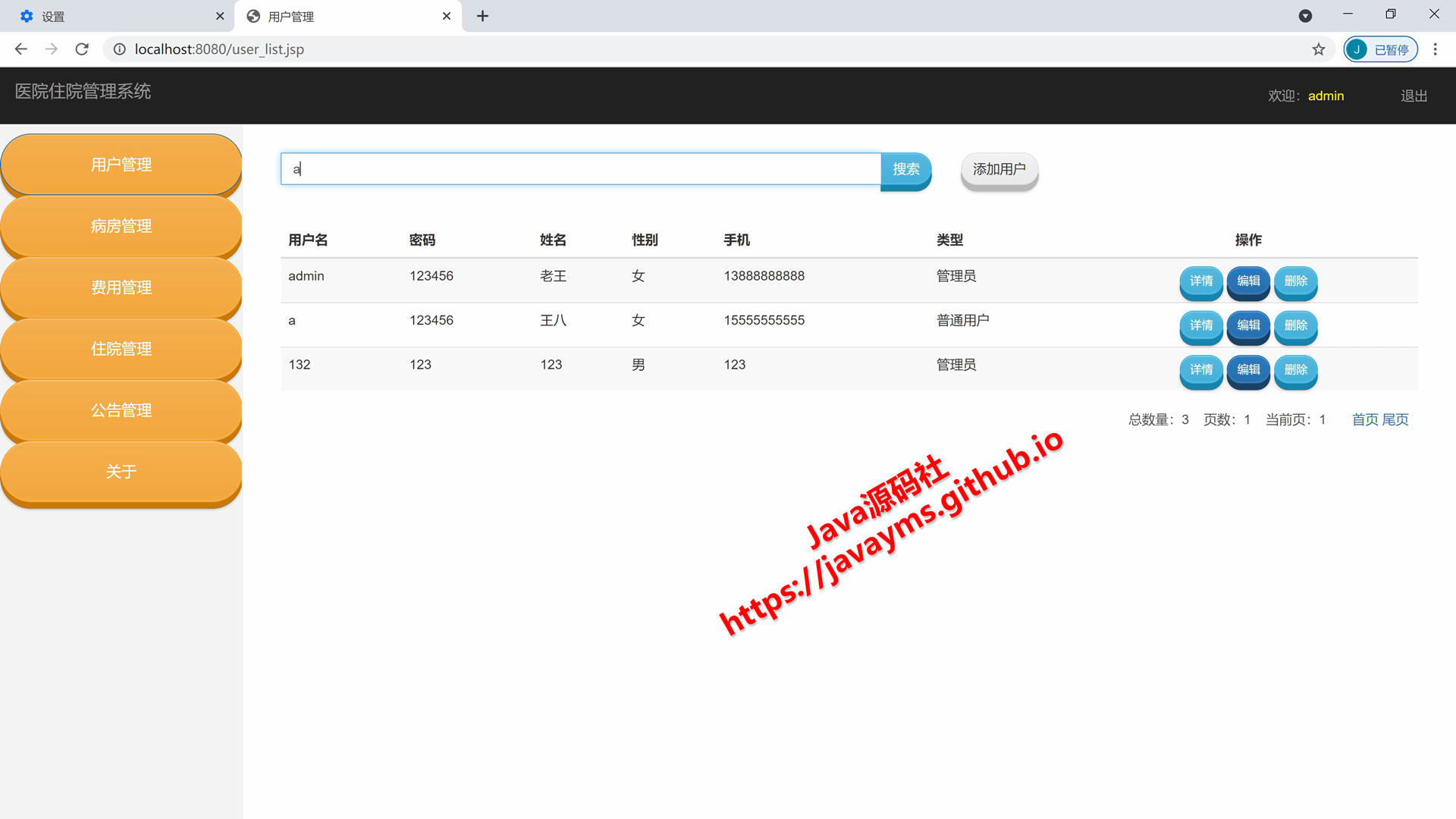Select the 用户管理 browser tab
This screenshot has height=819, width=1456.
(349, 16)
